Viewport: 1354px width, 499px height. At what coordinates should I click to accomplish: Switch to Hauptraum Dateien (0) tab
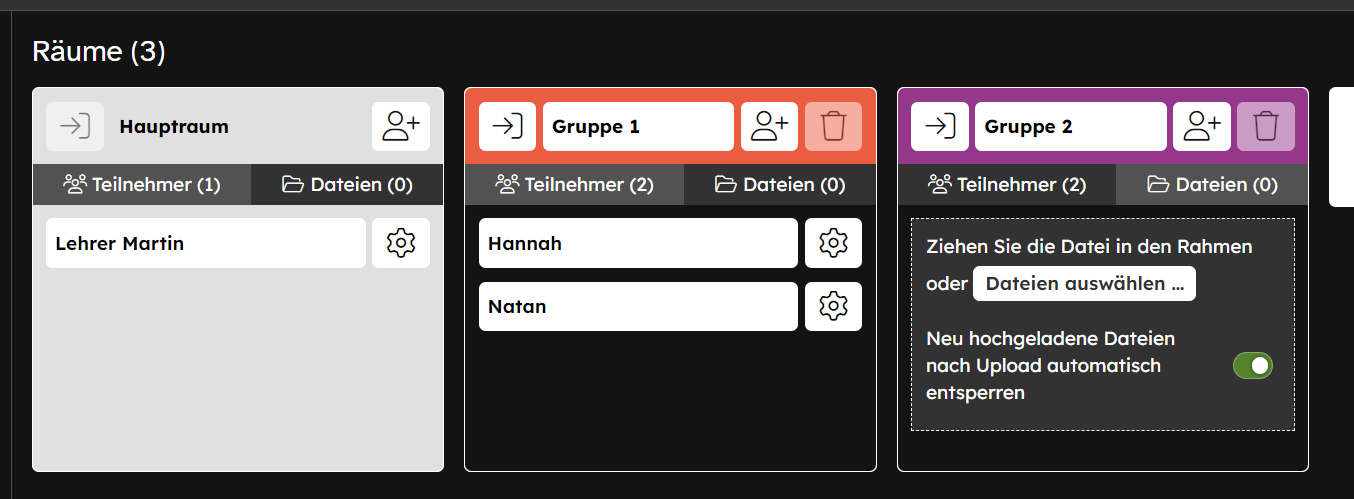[347, 185]
